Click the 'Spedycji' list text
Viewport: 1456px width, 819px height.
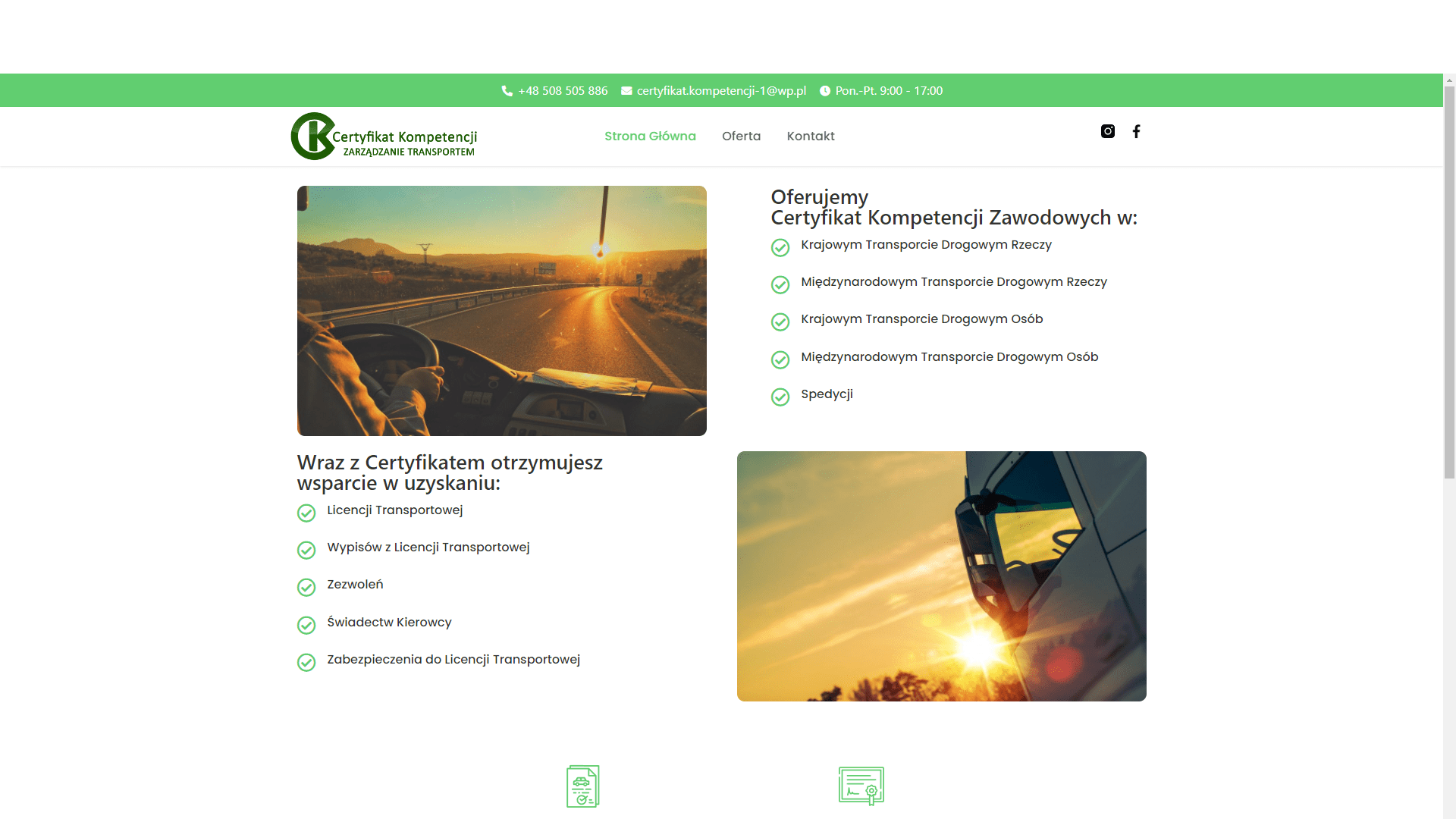tap(827, 394)
